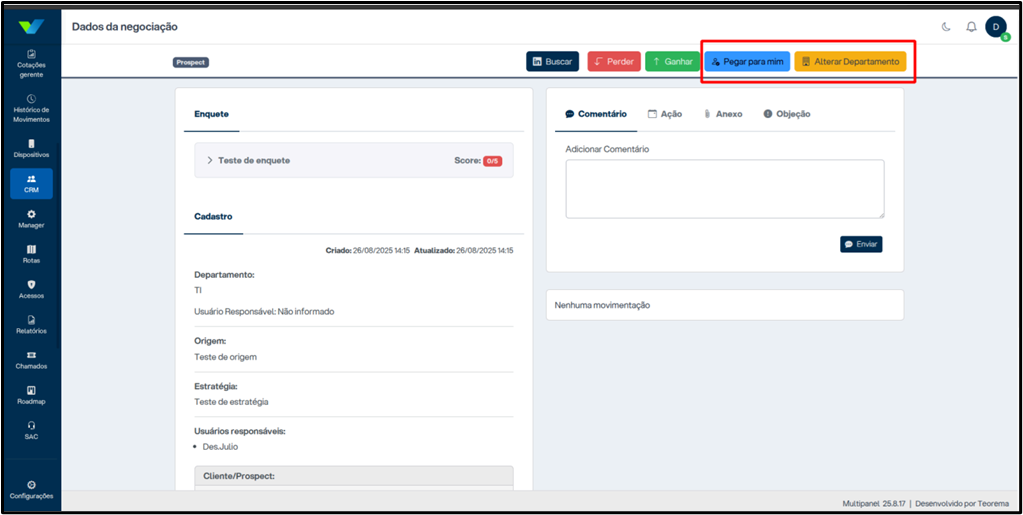Open Rotas in the sidebar
Screen dimensions: 1023x515
click(31, 255)
